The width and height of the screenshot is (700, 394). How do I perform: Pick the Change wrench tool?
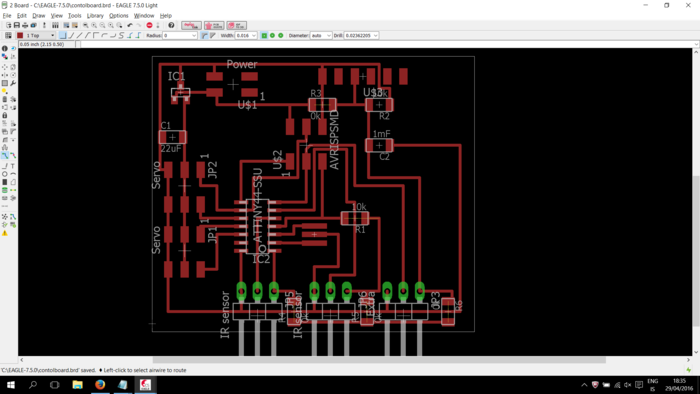(13, 83)
